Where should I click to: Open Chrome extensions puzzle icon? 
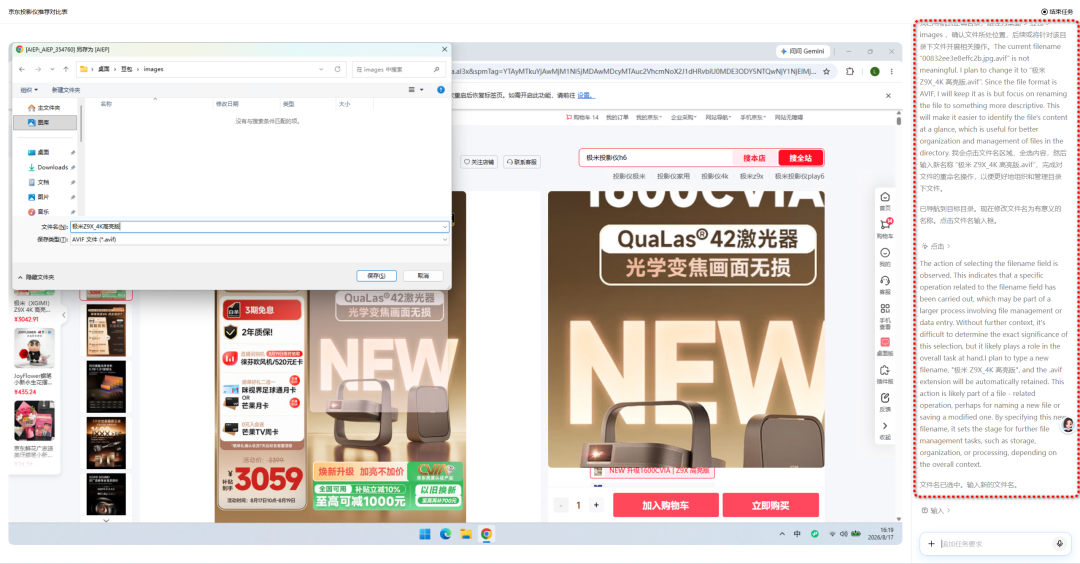tap(850, 71)
